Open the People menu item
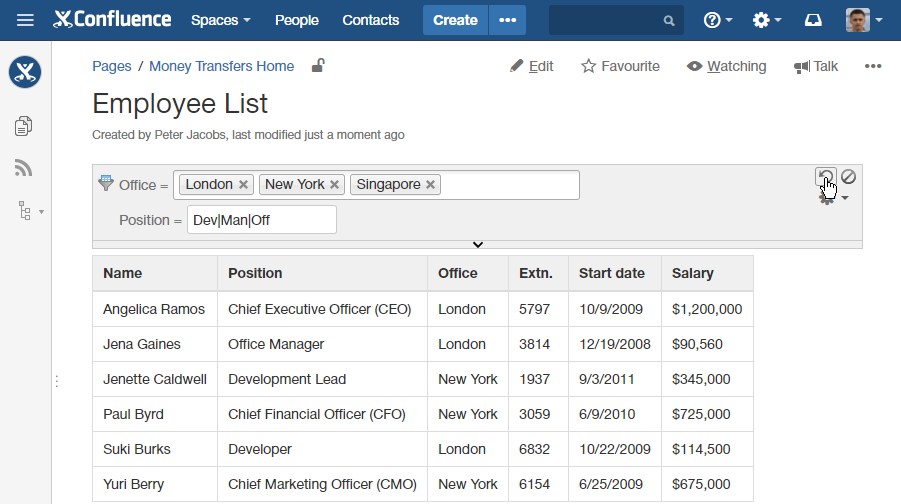The width and height of the screenshot is (901, 504). pos(296,20)
